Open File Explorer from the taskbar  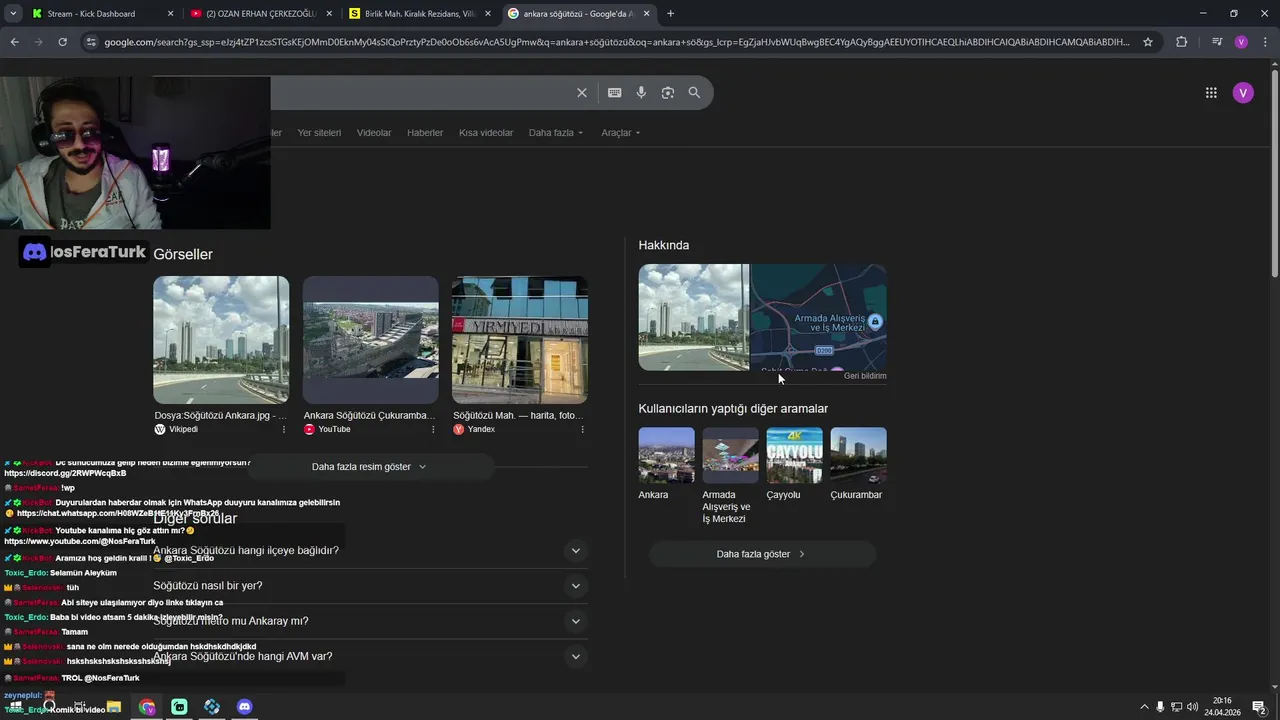point(114,707)
